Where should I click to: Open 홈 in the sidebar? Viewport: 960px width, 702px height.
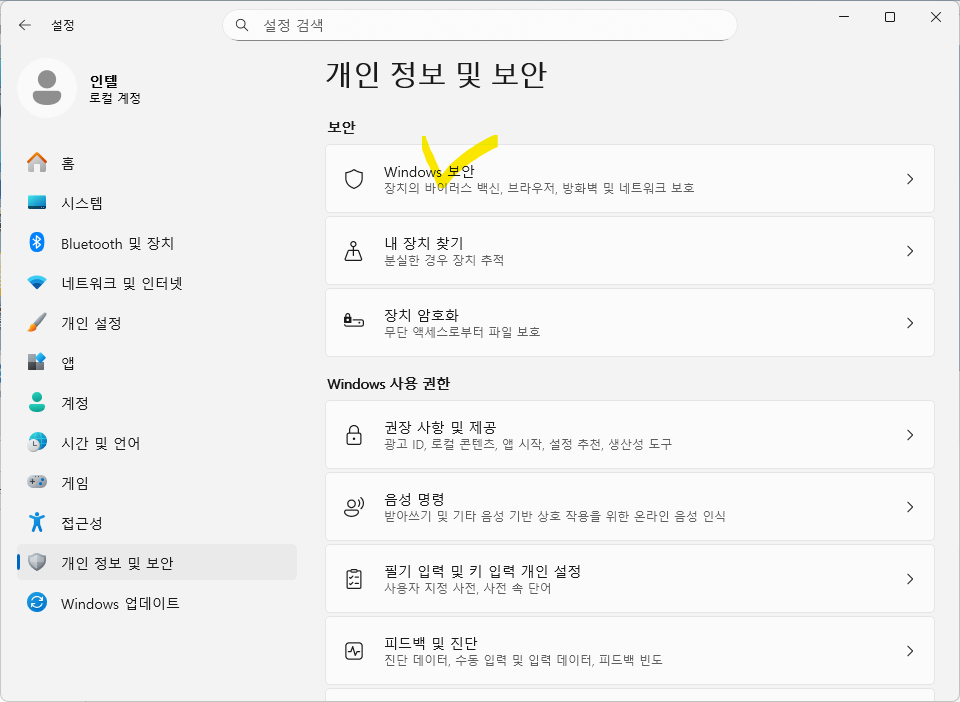(x=157, y=163)
